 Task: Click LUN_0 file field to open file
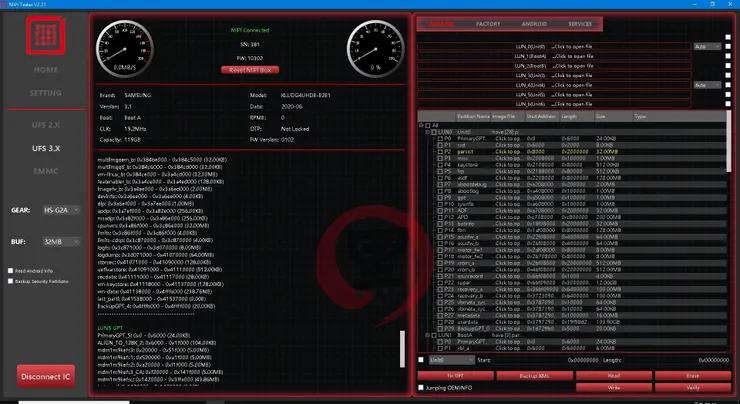click(x=554, y=47)
